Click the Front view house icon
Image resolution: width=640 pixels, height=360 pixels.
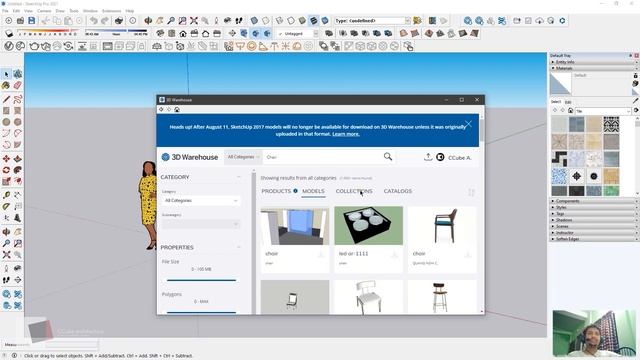click(183, 33)
